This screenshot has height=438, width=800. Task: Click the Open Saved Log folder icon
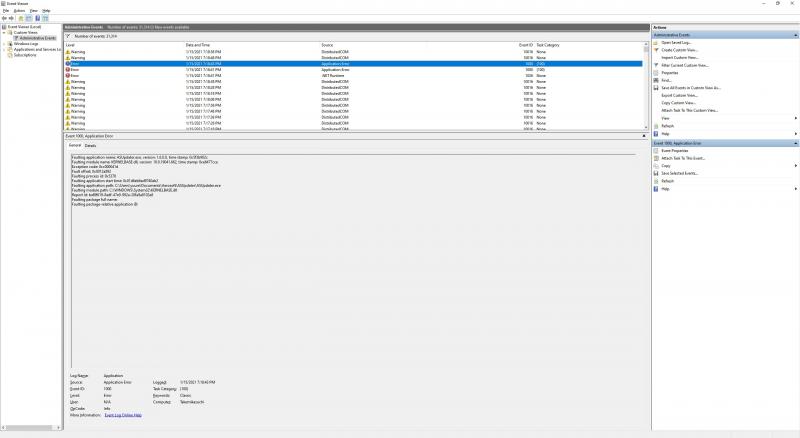point(656,43)
